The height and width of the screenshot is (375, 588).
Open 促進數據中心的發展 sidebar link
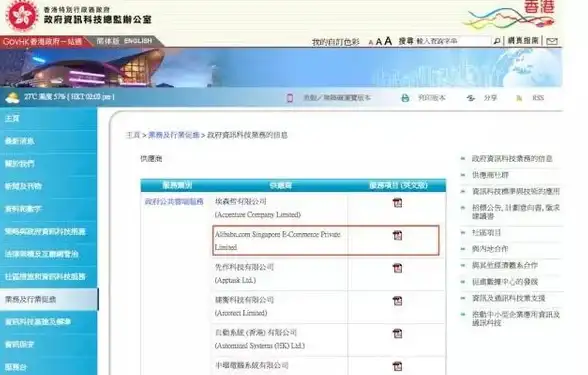(x=505, y=282)
